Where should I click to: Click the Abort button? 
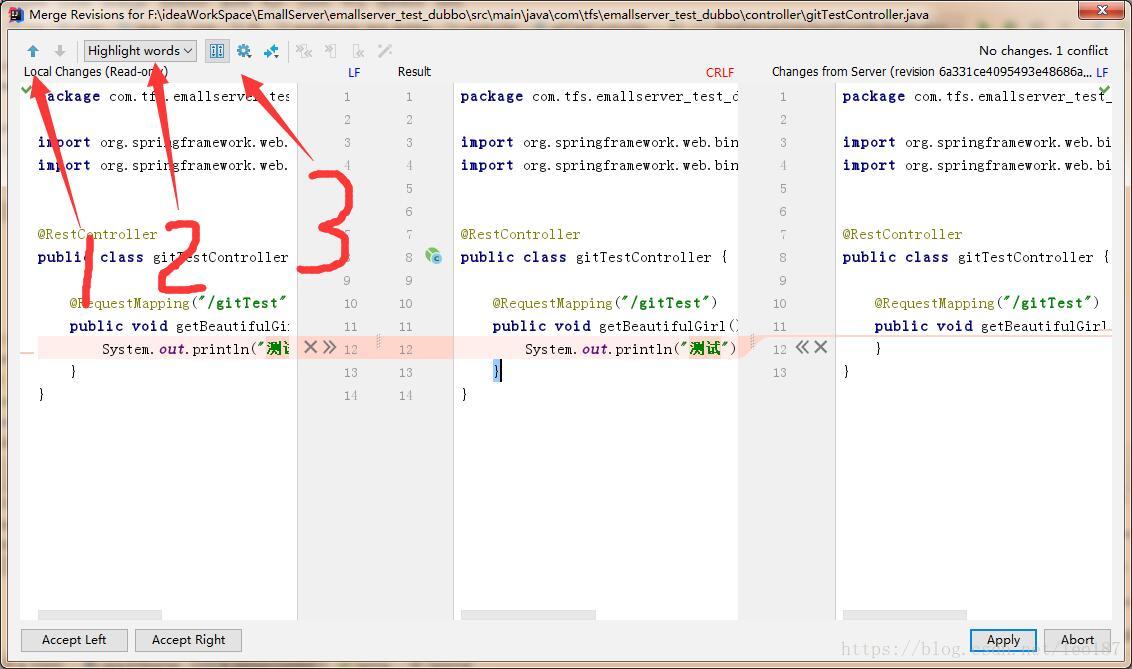click(1077, 640)
